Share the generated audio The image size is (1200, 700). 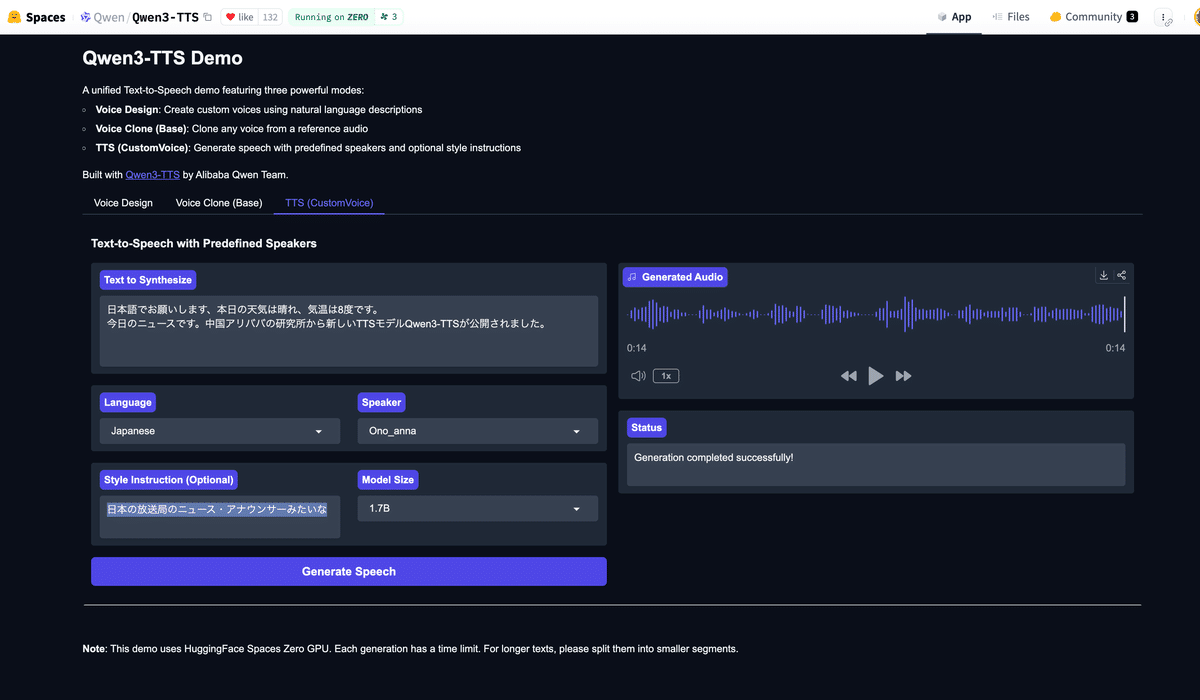[1122, 276]
